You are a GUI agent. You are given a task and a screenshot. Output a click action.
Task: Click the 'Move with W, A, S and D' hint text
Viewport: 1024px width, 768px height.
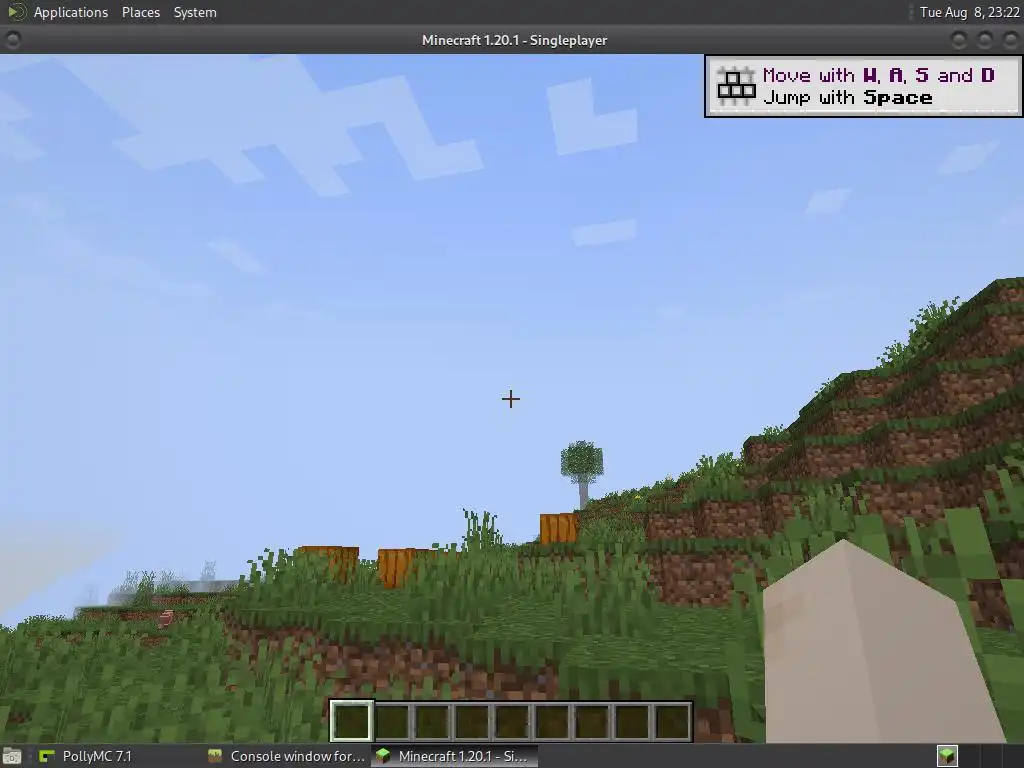tap(878, 75)
